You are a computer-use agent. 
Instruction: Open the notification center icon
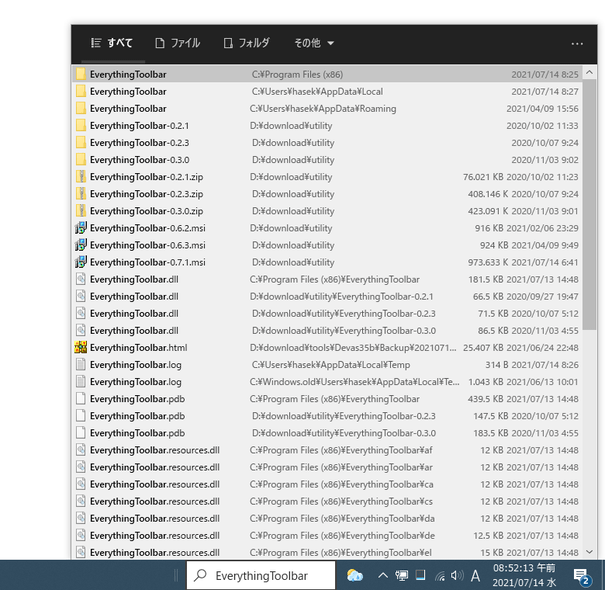point(581,576)
